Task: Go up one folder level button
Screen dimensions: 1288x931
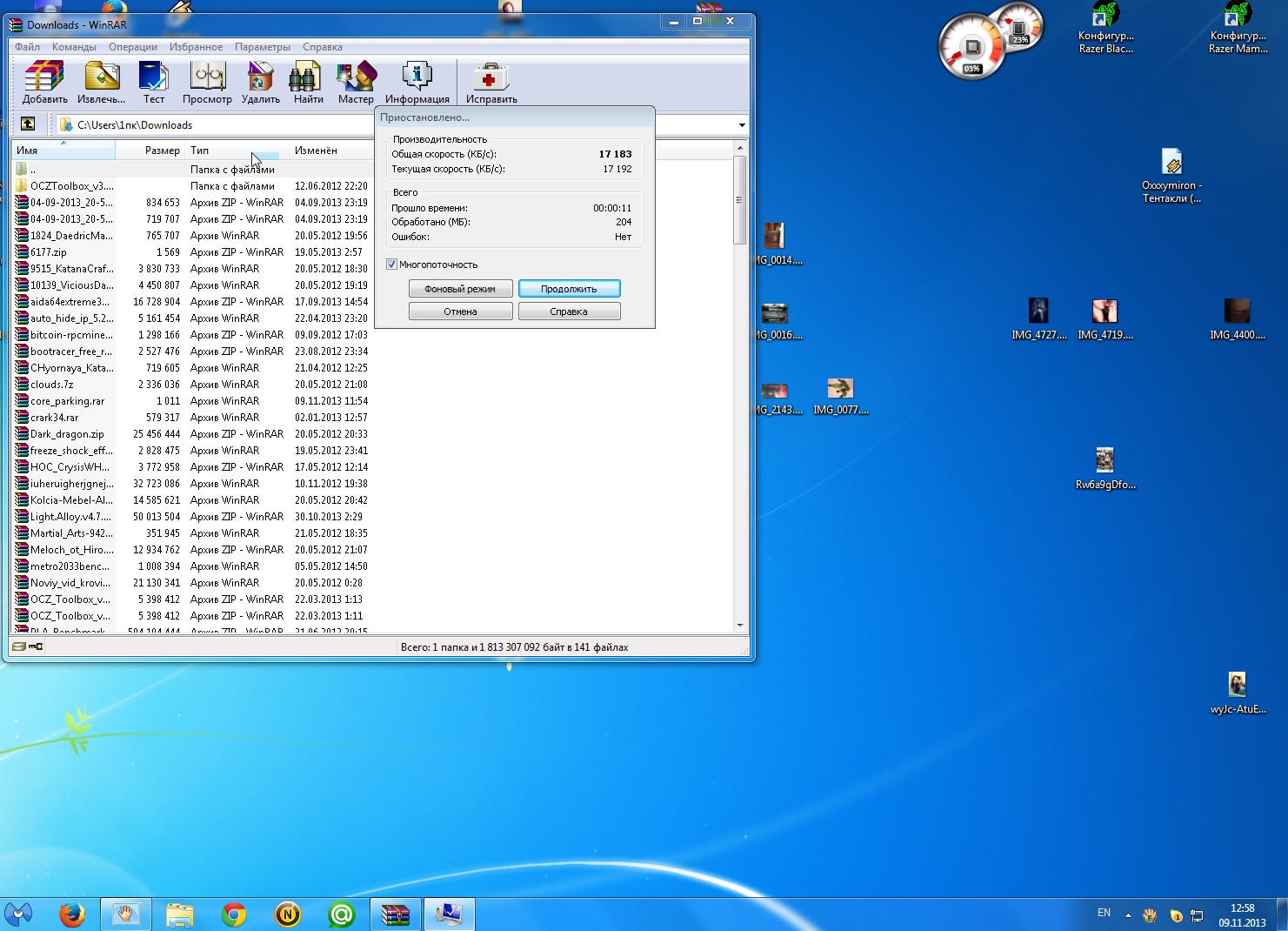Action: 28,124
